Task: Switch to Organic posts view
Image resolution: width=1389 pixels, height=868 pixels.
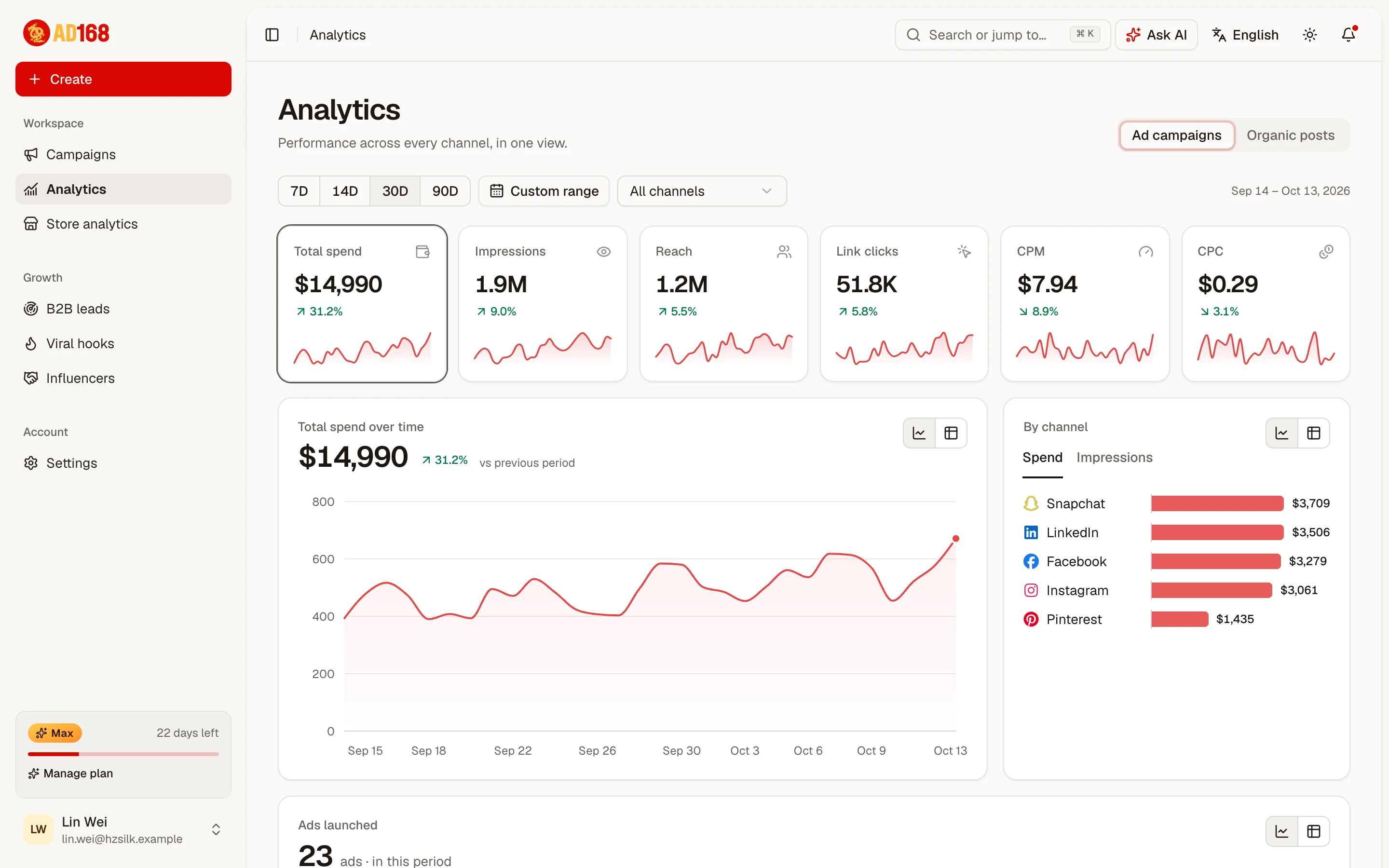Action: click(x=1290, y=136)
